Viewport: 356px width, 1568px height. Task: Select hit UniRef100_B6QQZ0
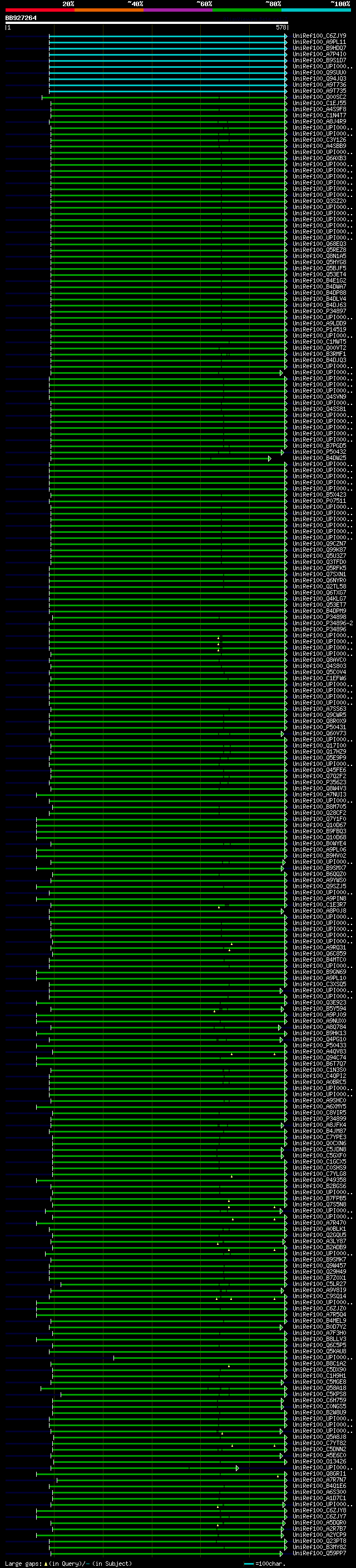click(x=319, y=875)
